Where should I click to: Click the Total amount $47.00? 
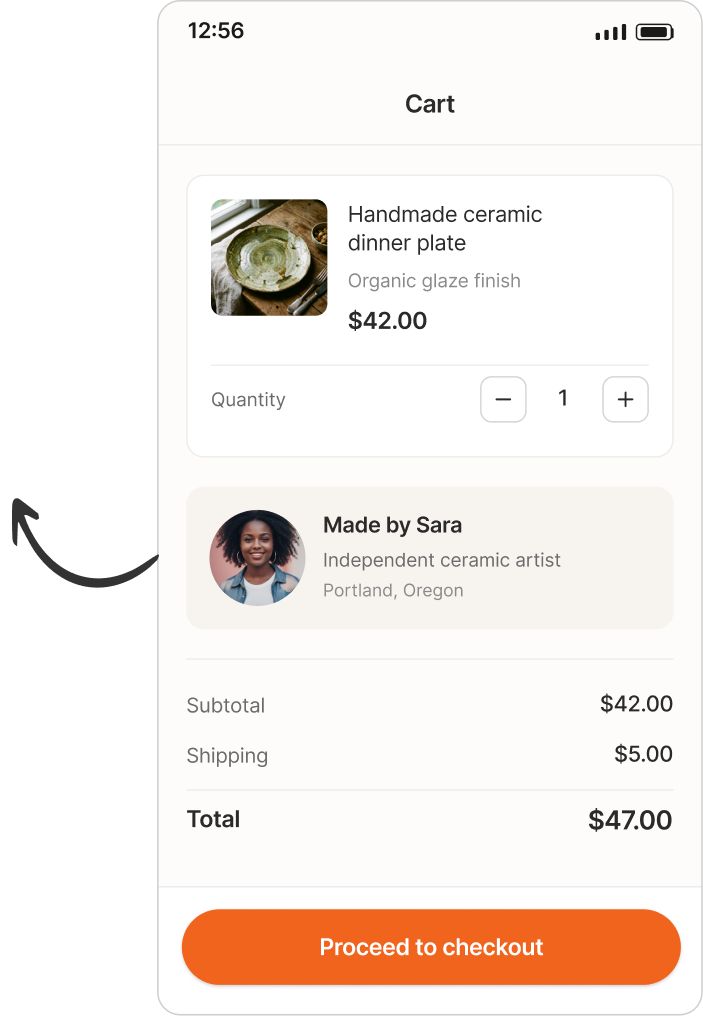pyautogui.click(x=630, y=821)
